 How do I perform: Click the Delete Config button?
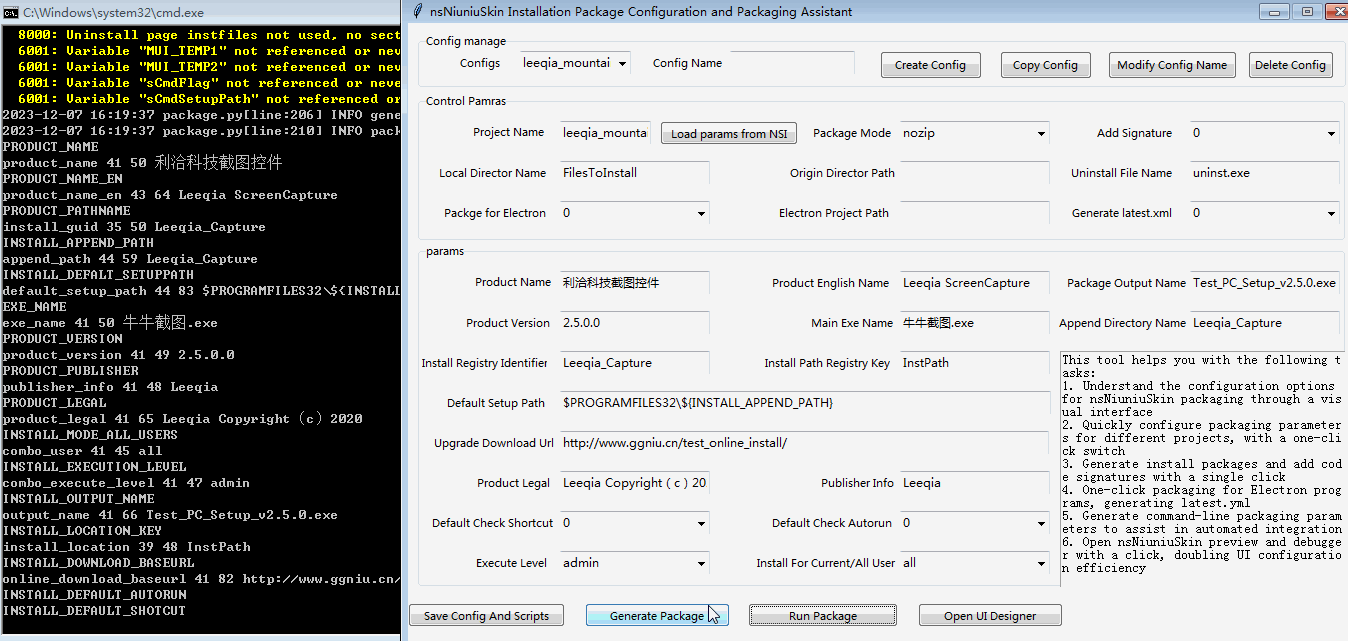click(x=1290, y=65)
